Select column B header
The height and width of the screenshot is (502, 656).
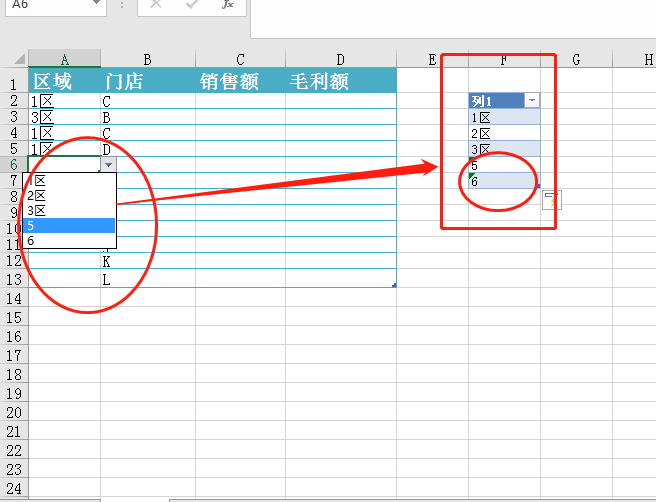(x=148, y=59)
